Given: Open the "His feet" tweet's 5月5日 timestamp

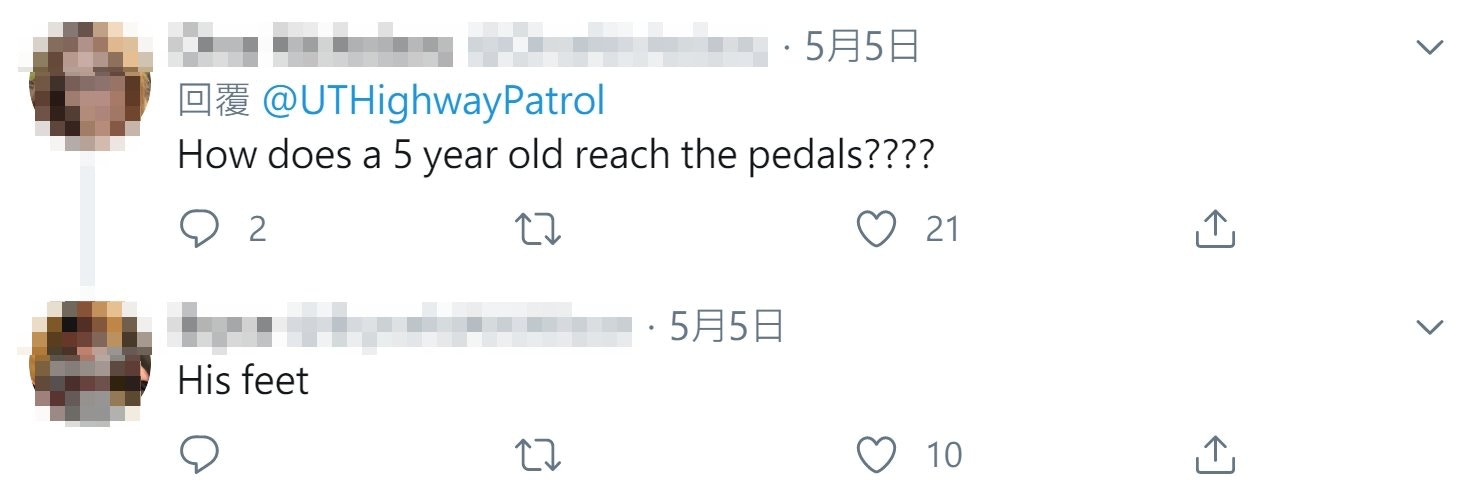Looking at the screenshot, I should [726, 327].
